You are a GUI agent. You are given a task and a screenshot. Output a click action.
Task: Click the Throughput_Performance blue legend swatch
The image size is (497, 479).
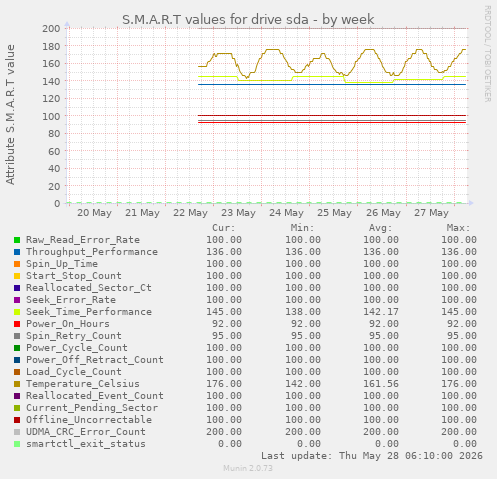[17, 252]
